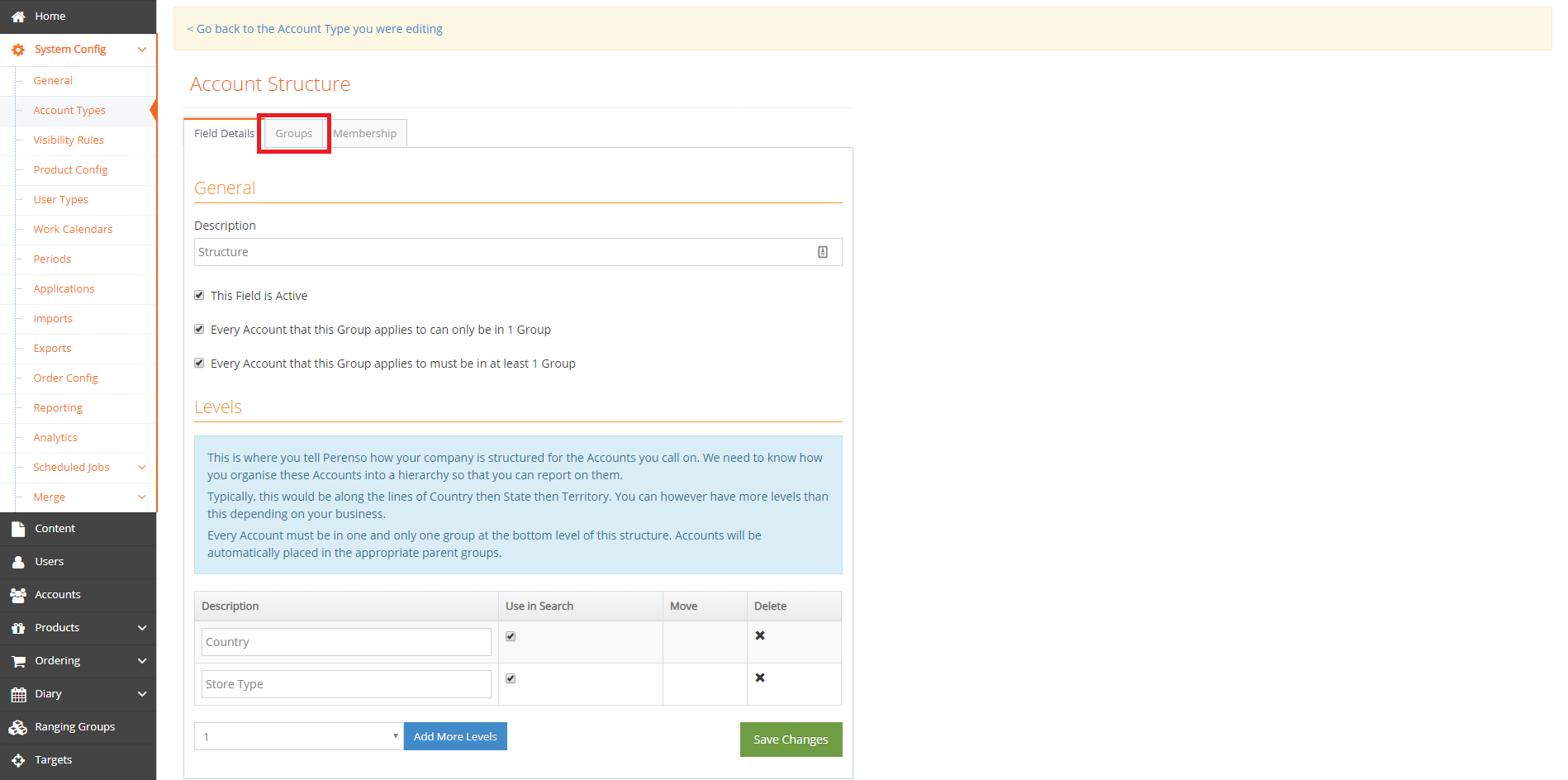
Task: Delete the Country level with X icon
Action: [x=760, y=635]
